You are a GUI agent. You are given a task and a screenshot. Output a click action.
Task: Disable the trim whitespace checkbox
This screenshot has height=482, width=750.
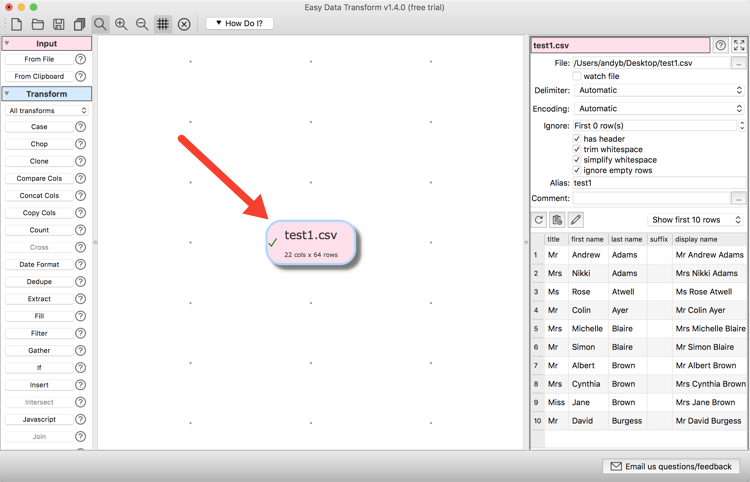[577, 149]
